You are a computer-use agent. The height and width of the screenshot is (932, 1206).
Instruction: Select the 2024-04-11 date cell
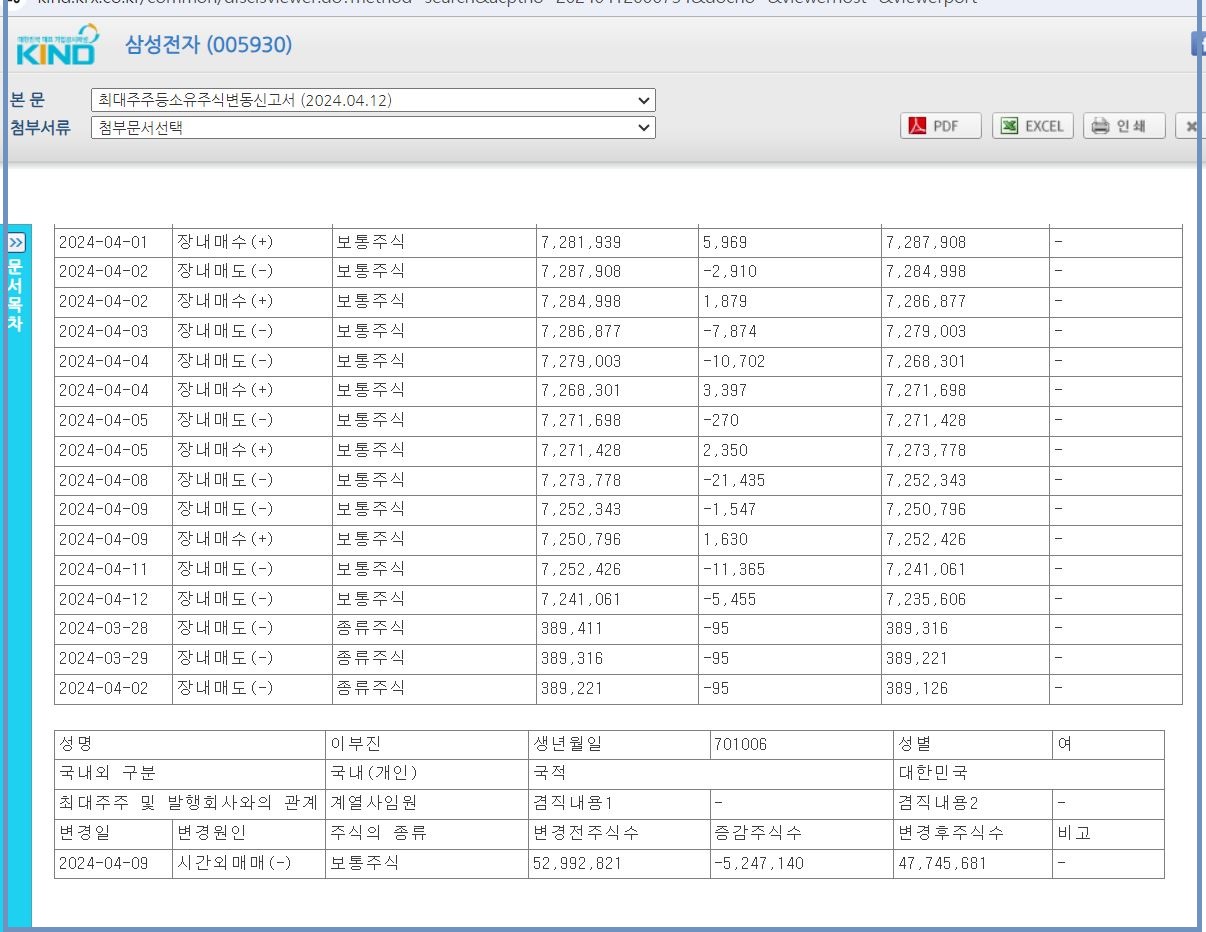[113, 569]
